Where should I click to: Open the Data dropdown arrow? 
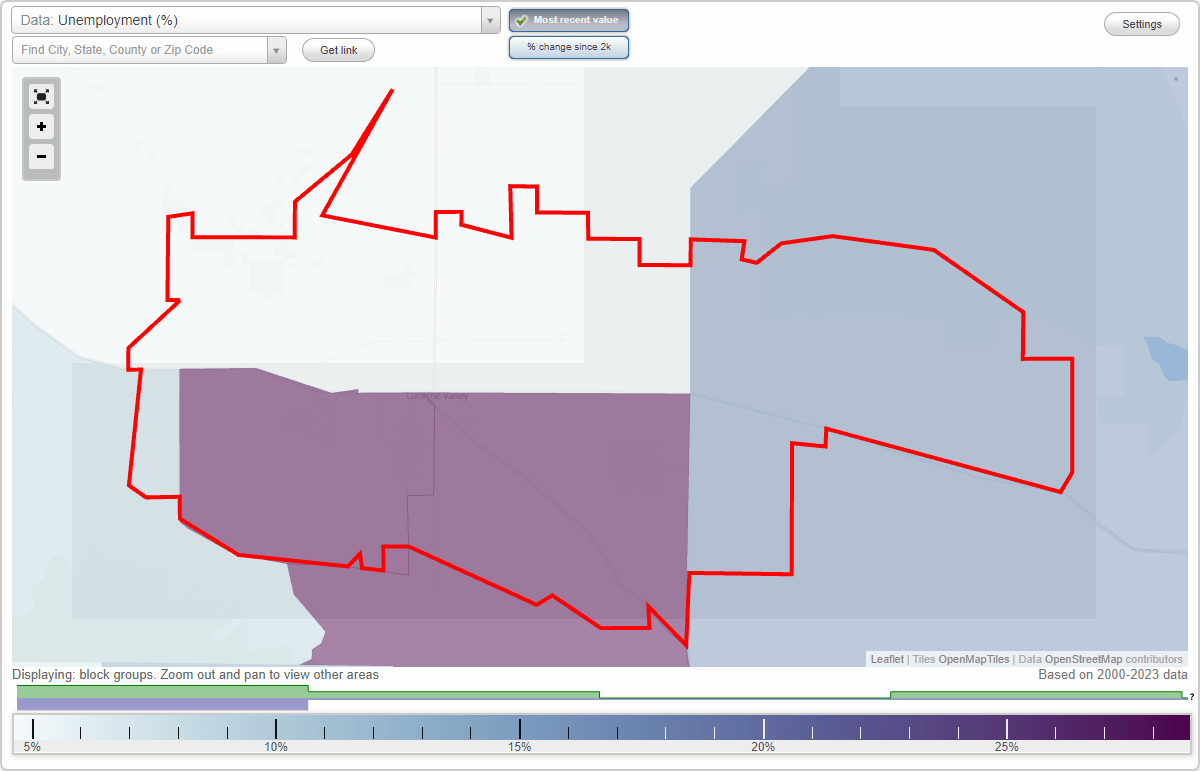tap(490, 20)
